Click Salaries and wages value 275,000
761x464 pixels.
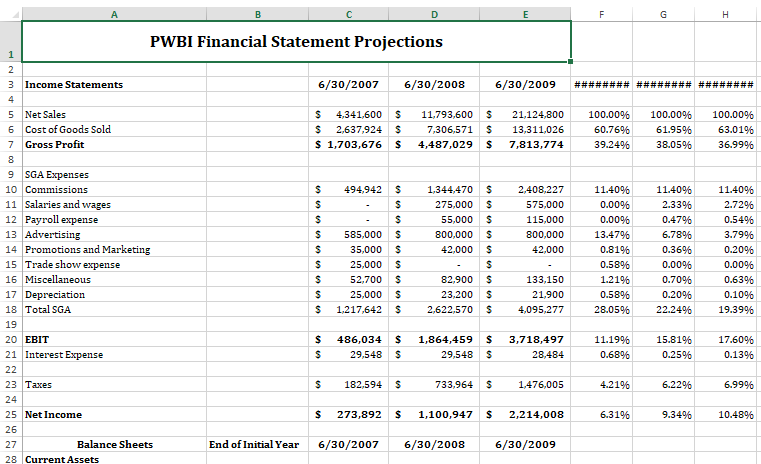coord(453,205)
